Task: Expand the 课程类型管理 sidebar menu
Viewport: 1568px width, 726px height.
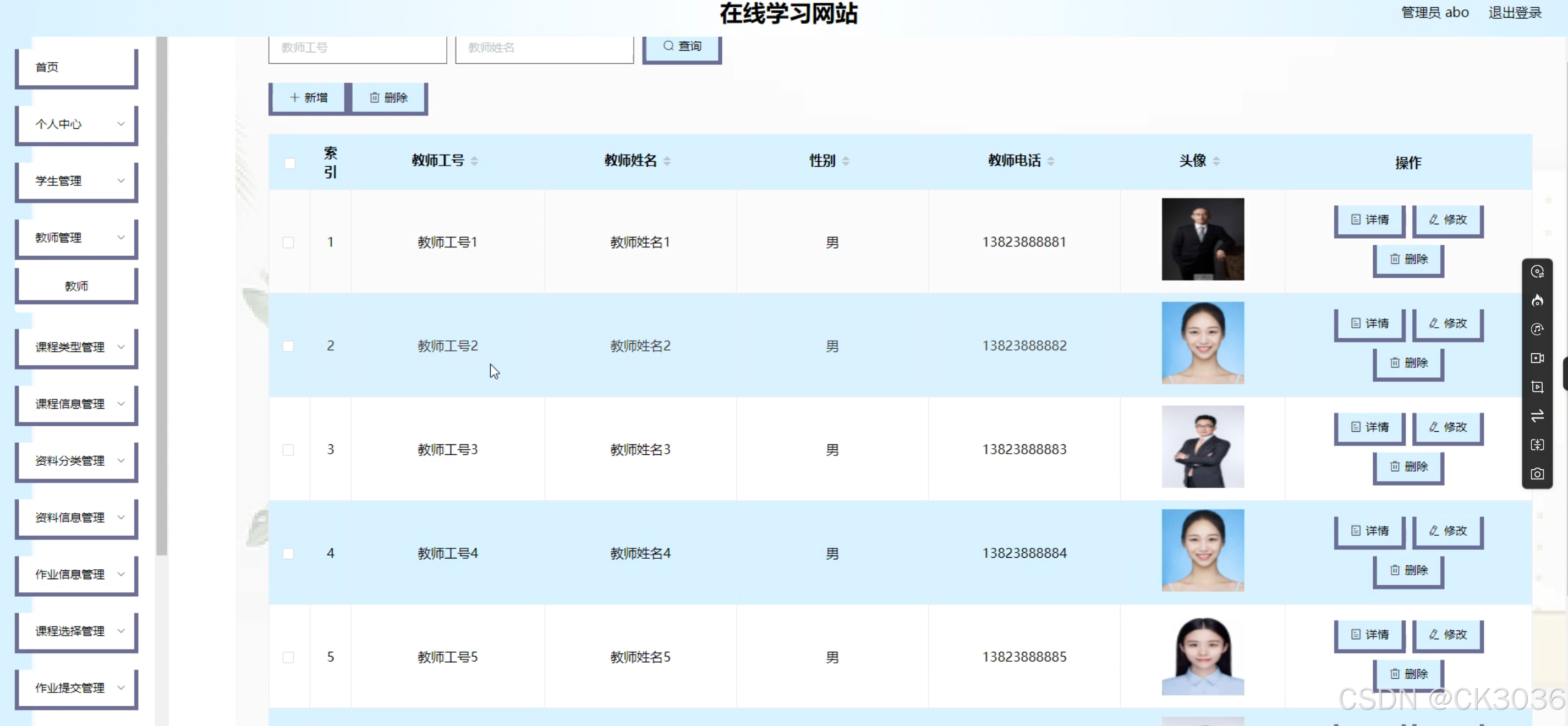Action: pos(76,347)
